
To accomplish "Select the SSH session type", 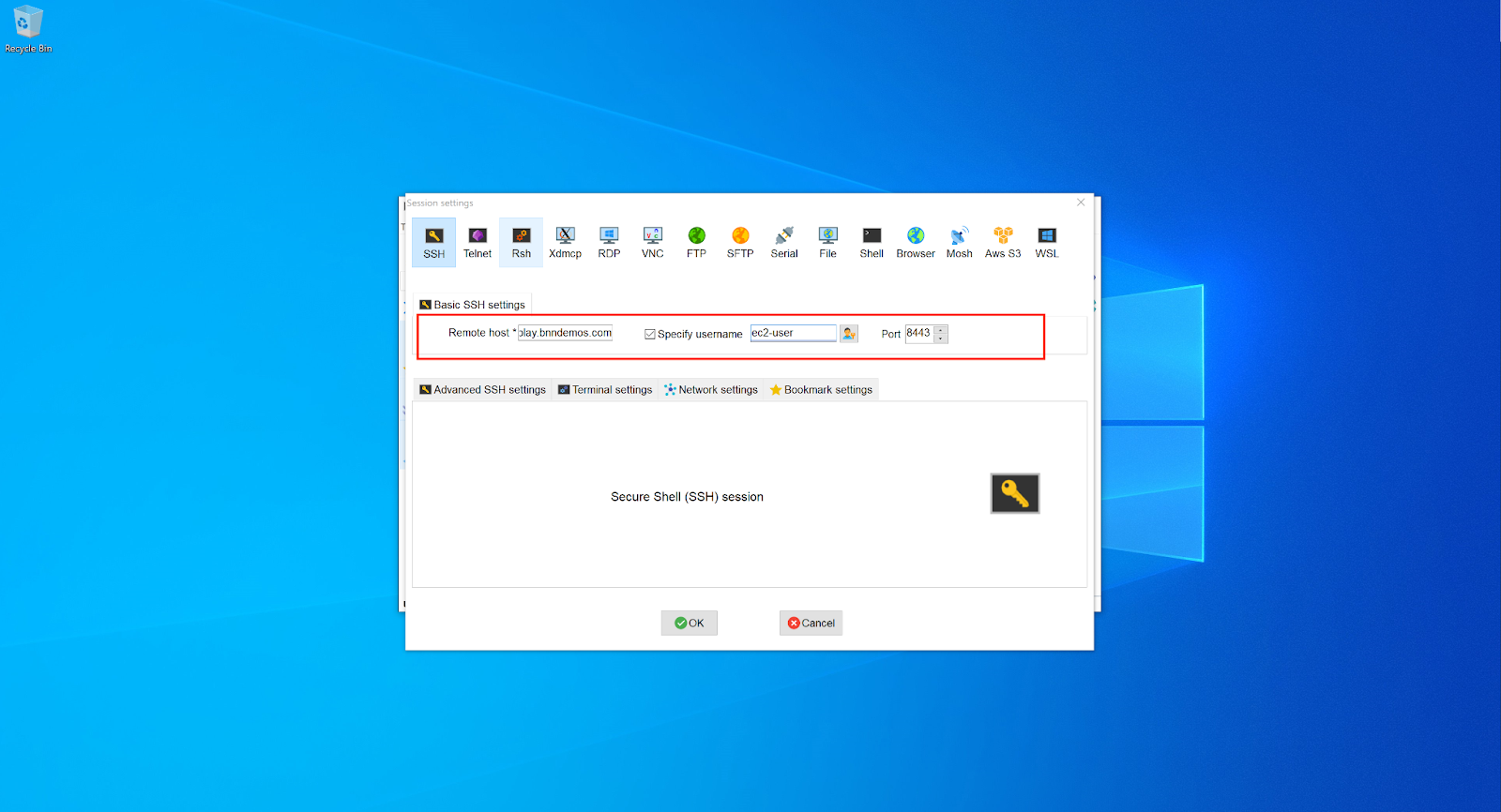I will tap(433, 243).
